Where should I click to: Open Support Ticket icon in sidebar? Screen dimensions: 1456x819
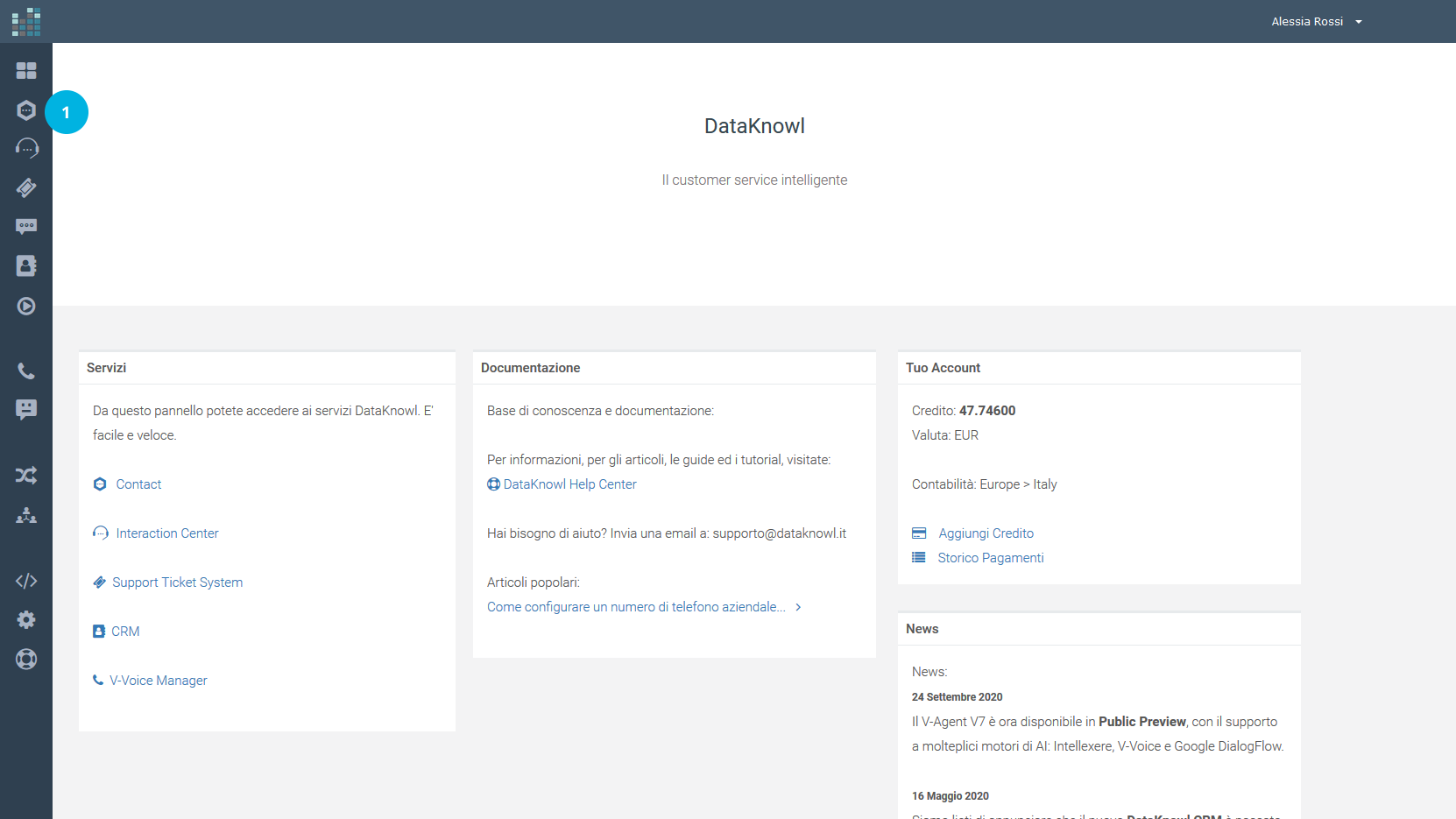(x=26, y=187)
